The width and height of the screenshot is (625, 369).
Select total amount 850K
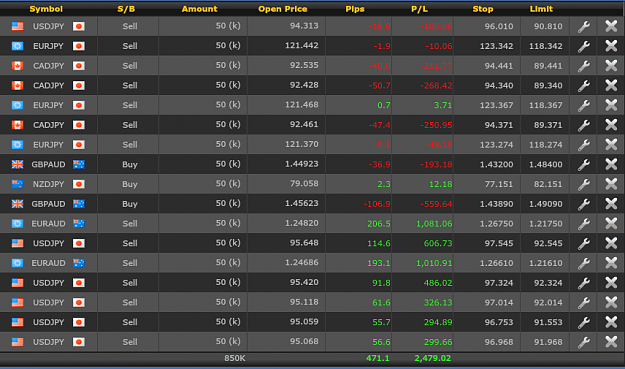click(235, 358)
